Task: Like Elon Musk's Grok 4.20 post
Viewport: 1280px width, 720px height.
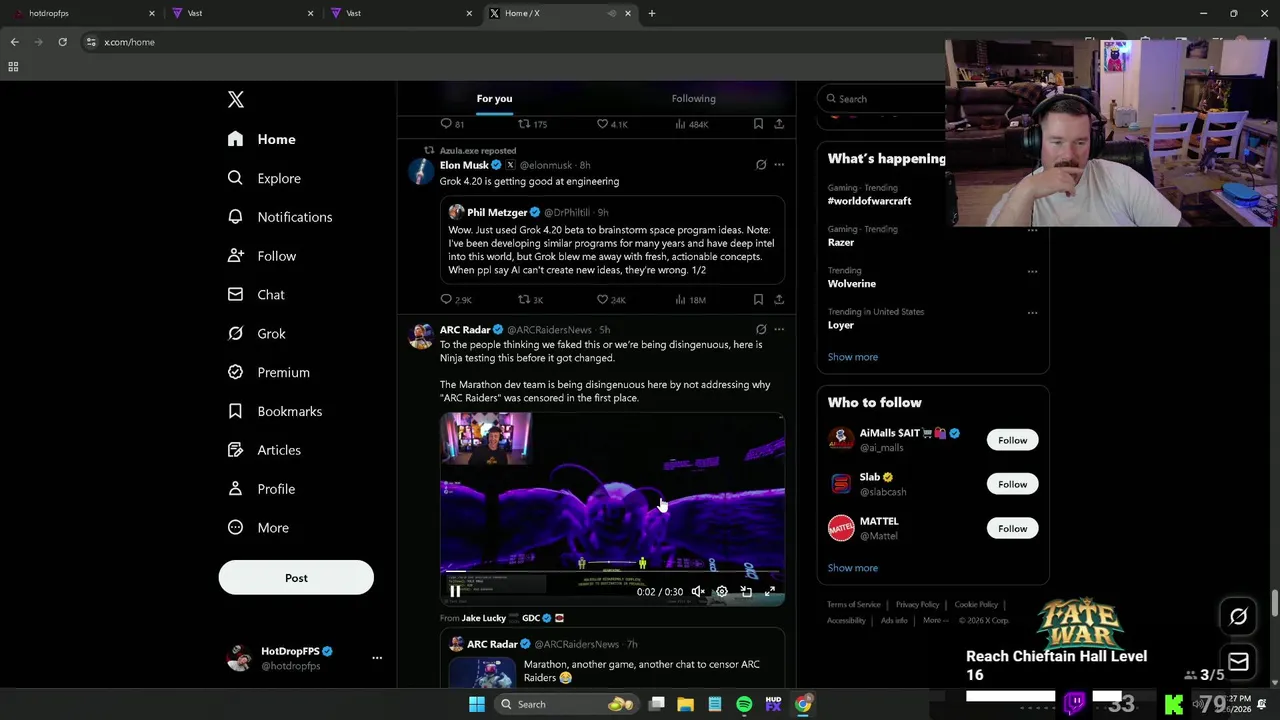Action: (x=611, y=300)
